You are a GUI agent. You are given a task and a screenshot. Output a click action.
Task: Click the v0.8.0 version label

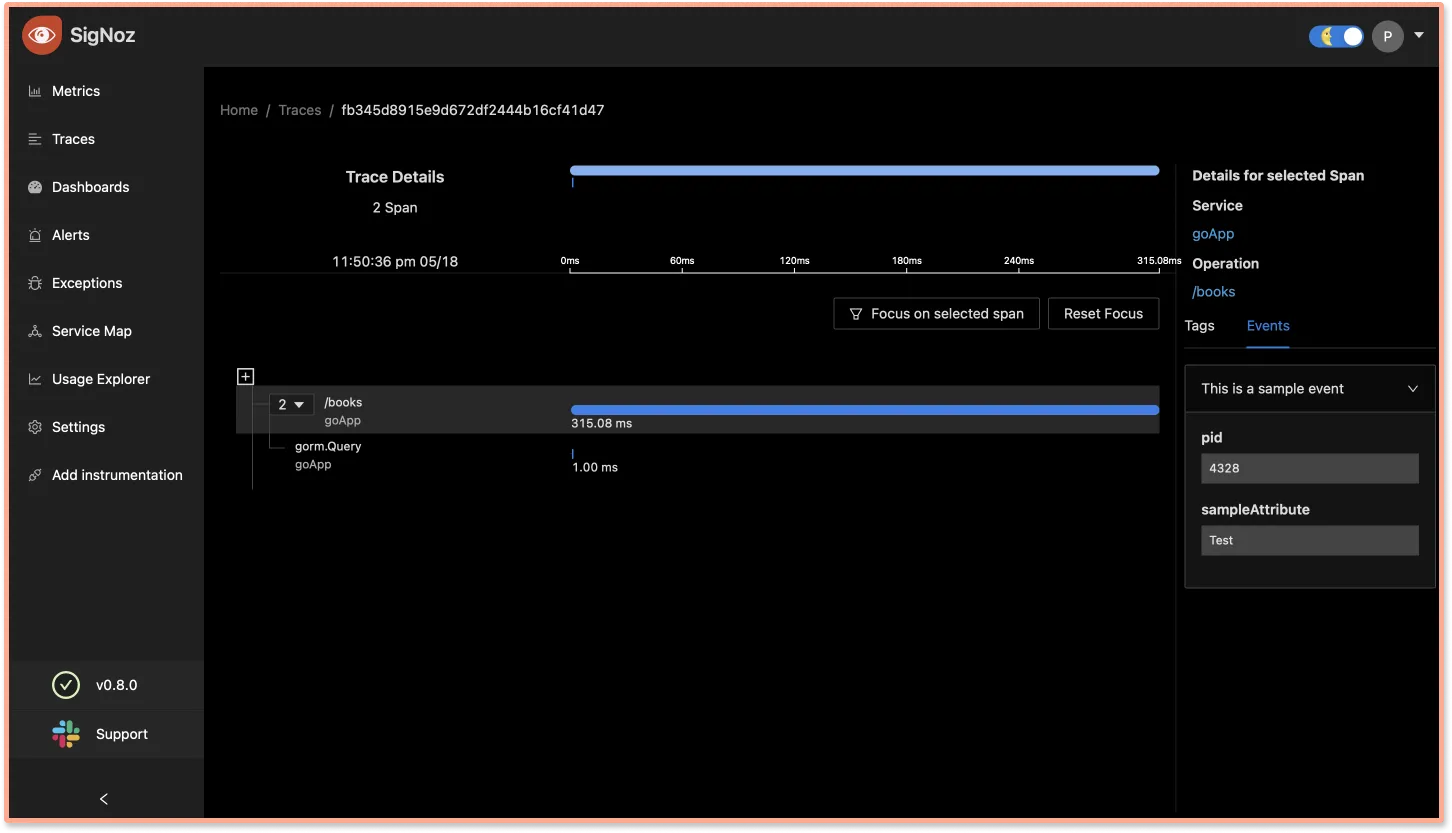tap(117, 685)
